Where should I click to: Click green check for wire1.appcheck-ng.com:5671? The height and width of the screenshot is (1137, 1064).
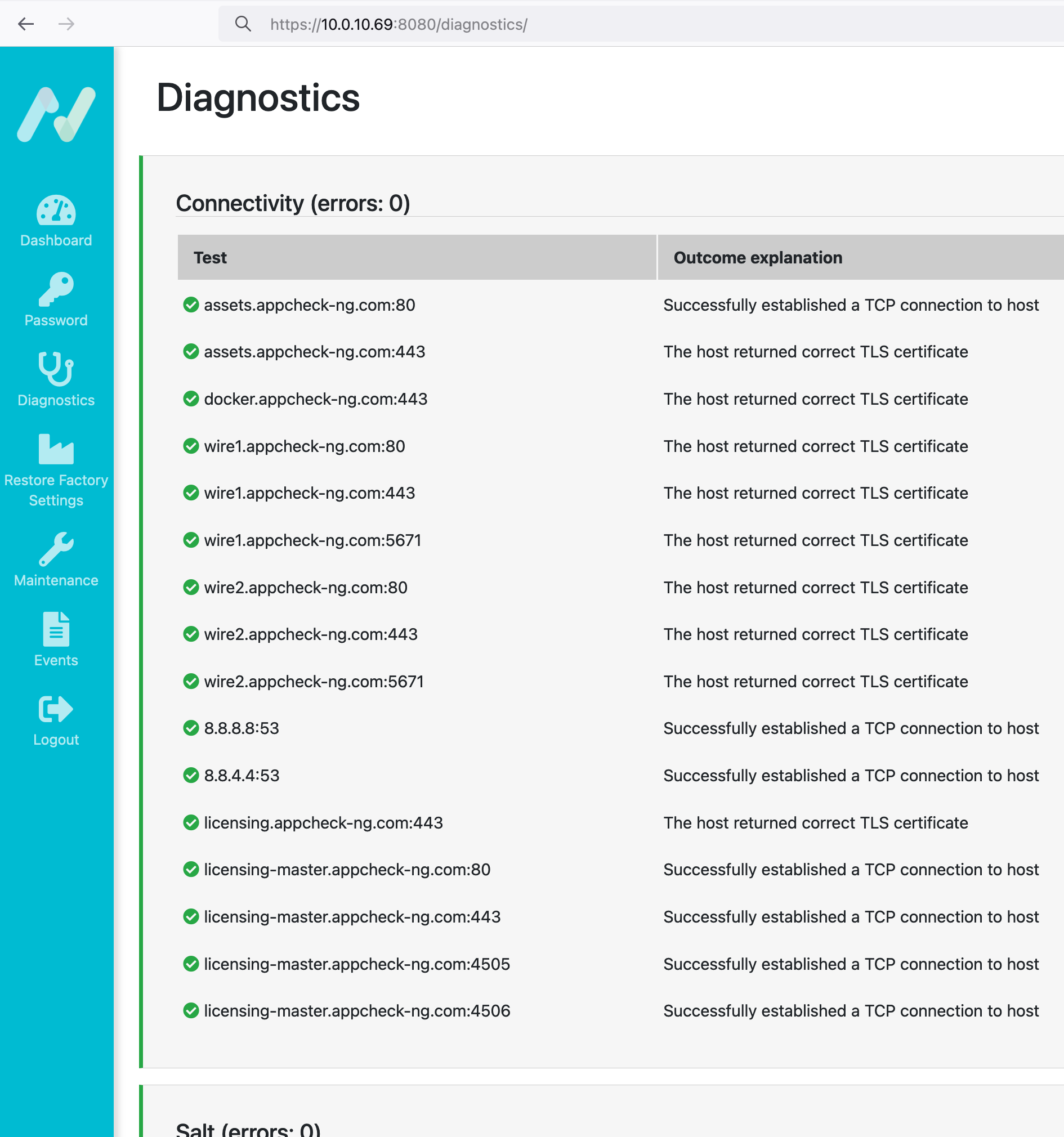click(191, 540)
